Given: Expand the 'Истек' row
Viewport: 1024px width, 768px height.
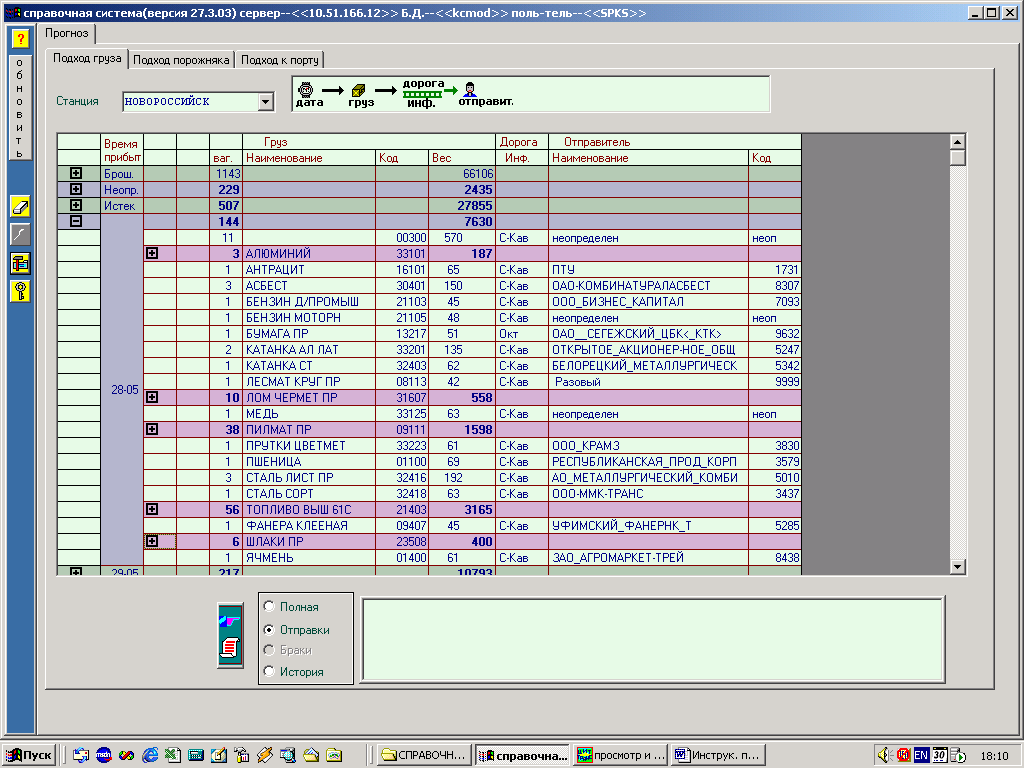Looking at the screenshot, I should pos(76,205).
